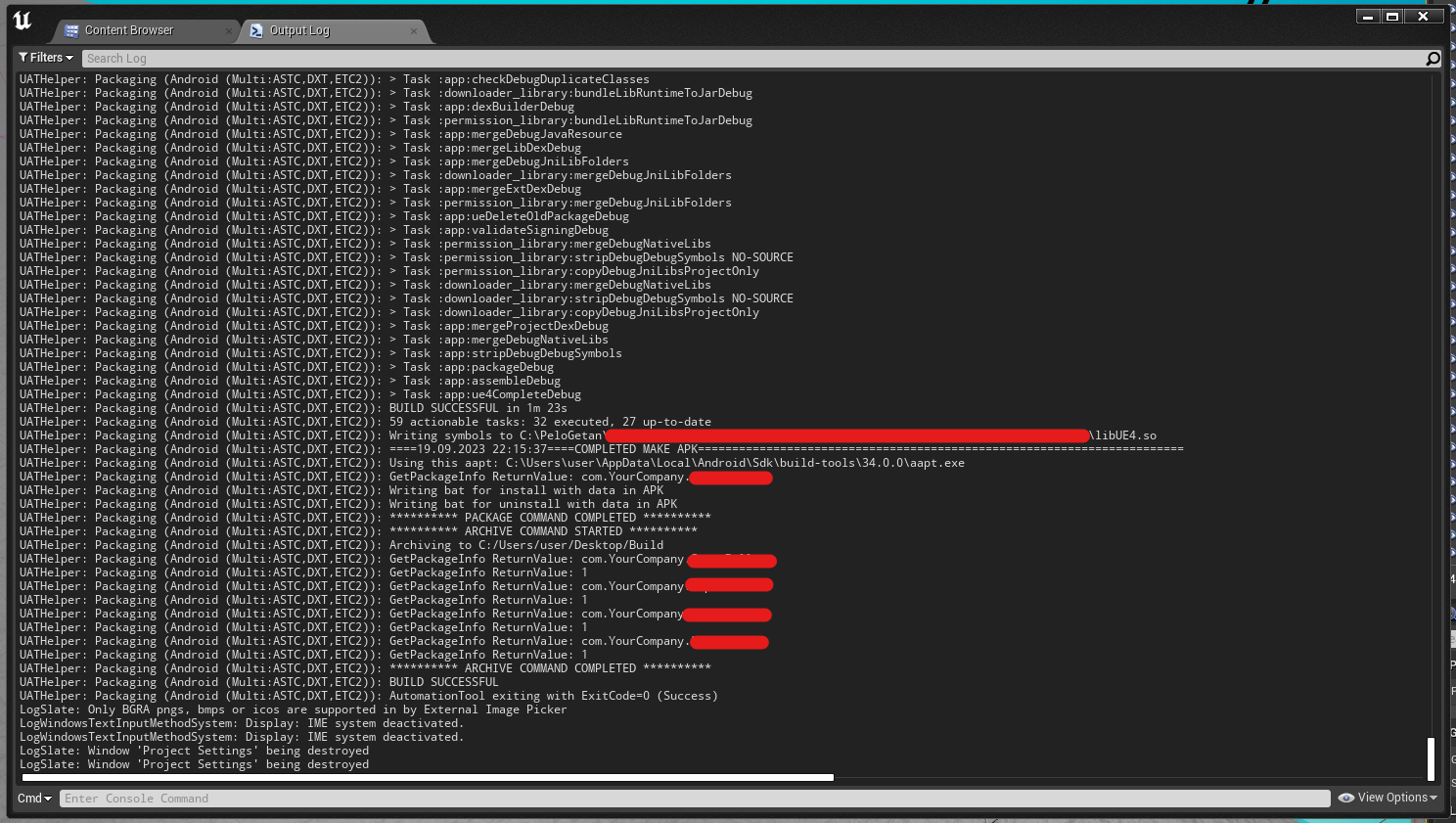
Task: Select the 'PACKAGE COMMAND COMPLETED' log line
Action: click(x=549, y=518)
